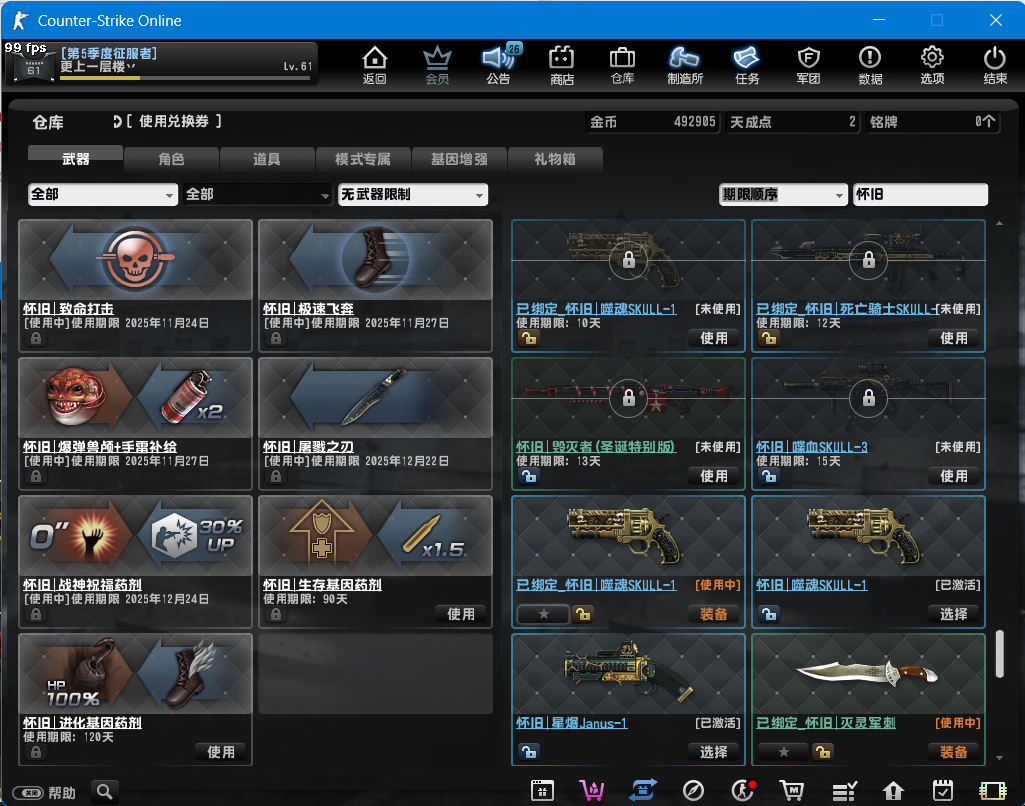Viewport: 1025px width, 806px height.
Task: Click the 结束 power icon to quit
Action: click(995, 65)
